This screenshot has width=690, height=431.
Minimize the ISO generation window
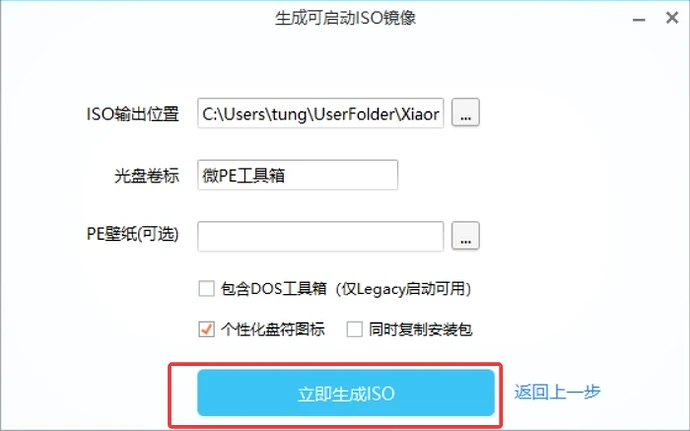[x=639, y=19]
